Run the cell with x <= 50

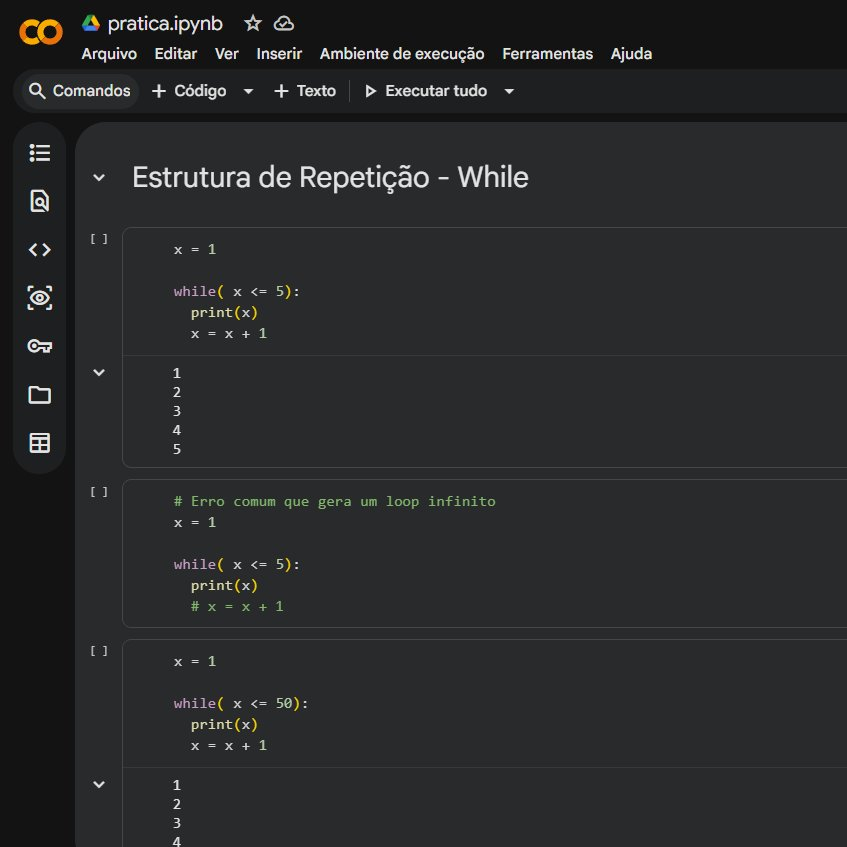point(99,651)
